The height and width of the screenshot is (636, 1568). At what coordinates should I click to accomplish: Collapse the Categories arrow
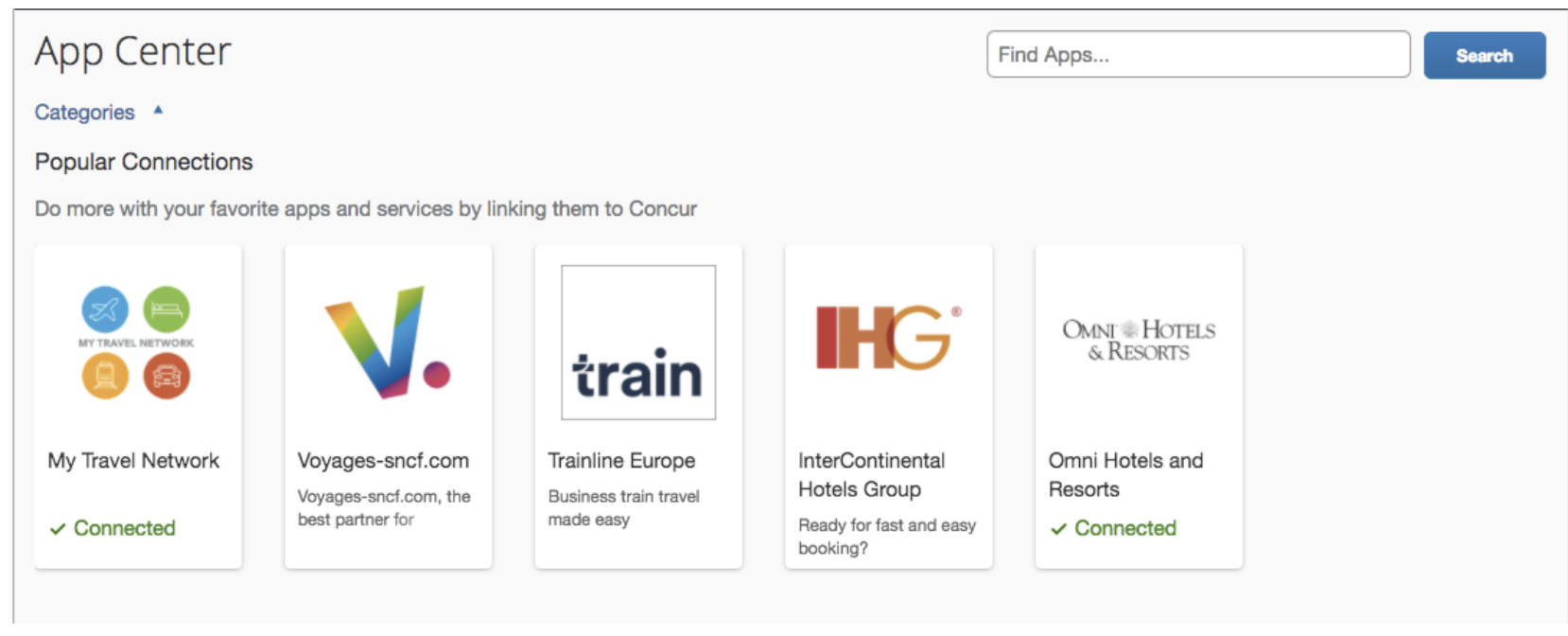pyautogui.click(x=158, y=111)
